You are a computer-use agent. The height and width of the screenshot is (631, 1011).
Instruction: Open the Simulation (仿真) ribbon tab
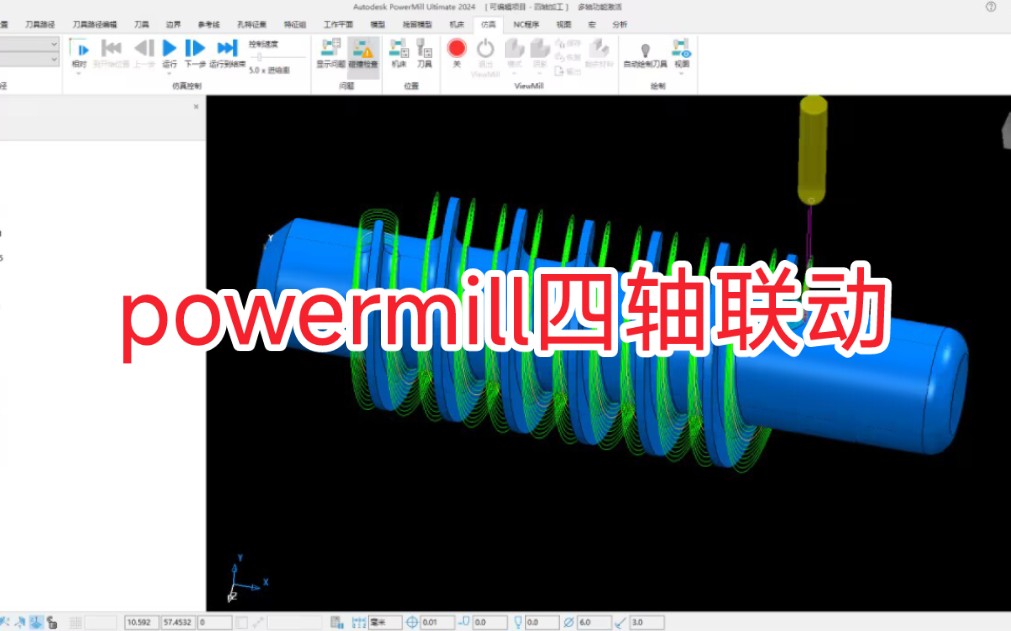[x=489, y=24]
